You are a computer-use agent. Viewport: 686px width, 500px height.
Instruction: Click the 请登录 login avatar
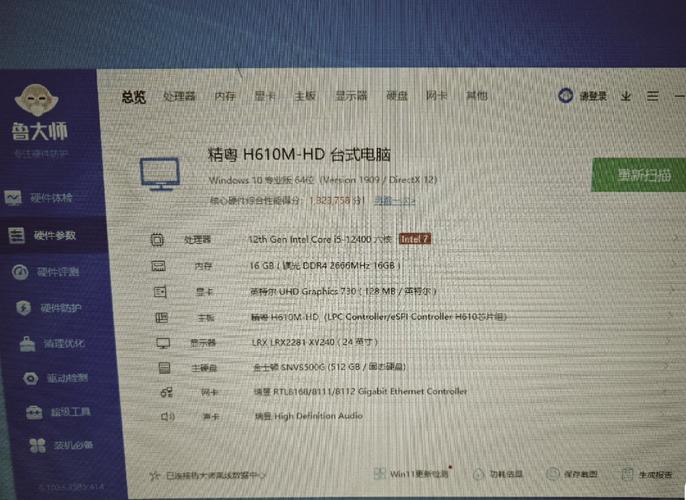click(565, 95)
